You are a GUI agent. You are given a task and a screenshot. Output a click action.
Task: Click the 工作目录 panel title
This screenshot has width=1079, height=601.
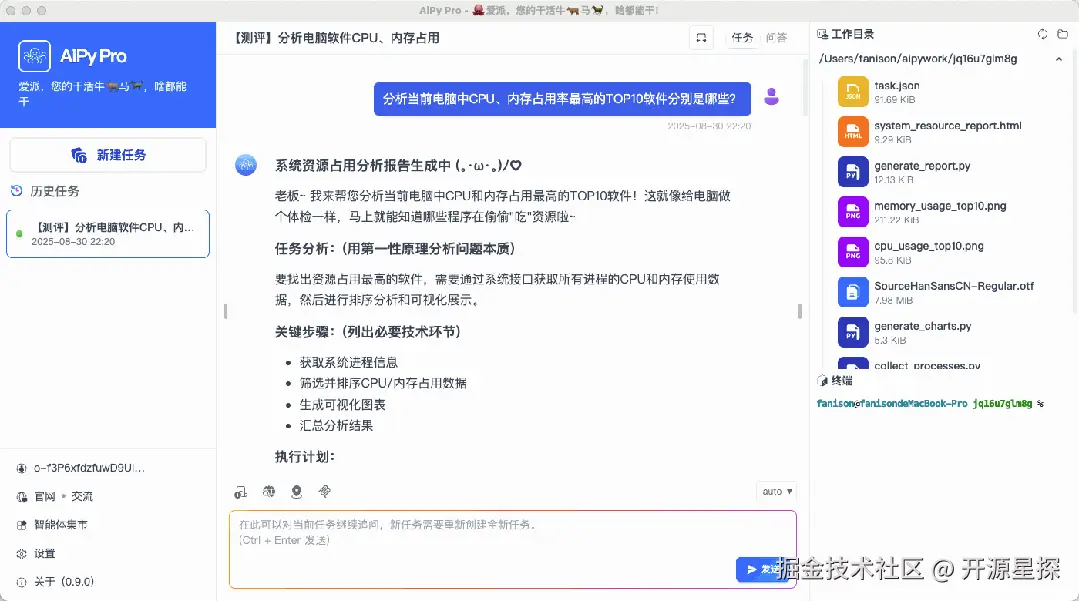click(x=852, y=34)
